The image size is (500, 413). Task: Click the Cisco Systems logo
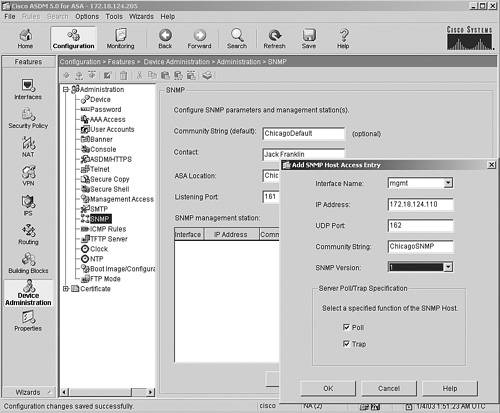tap(469, 38)
